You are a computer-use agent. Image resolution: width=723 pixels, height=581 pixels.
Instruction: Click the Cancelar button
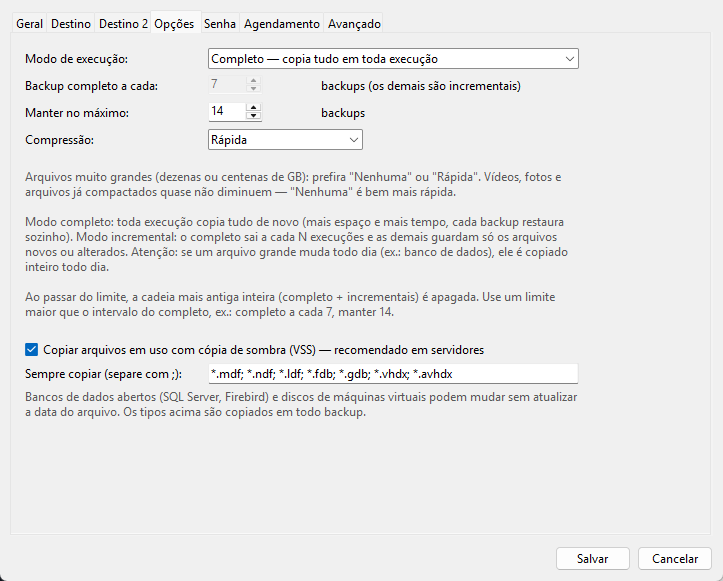(x=675, y=558)
